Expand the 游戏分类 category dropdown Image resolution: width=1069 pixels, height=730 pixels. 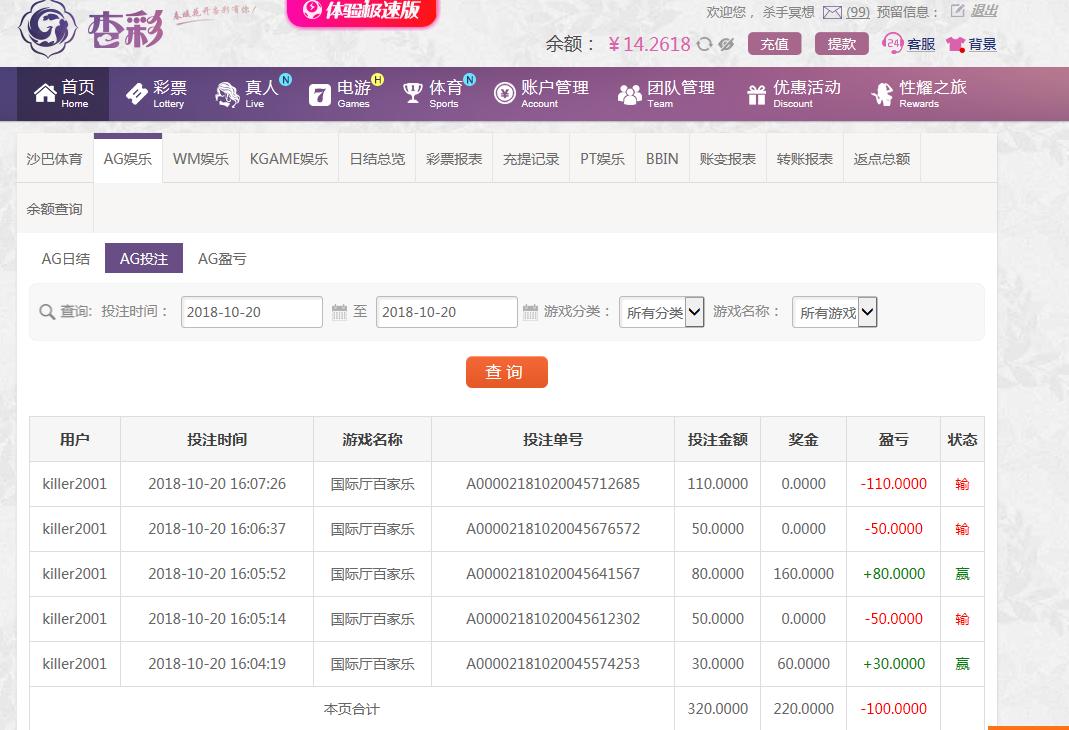click(x=661, y=312)
